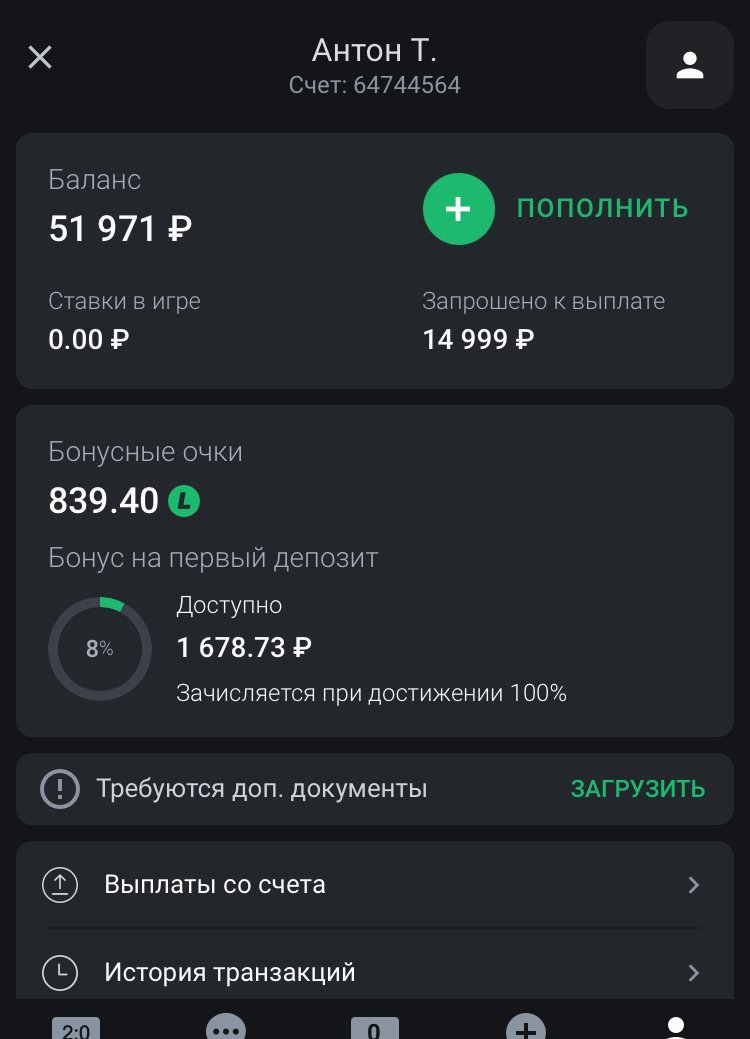
Task: Tap the exclamation warning icon
Action: click(x=60, y=789)
